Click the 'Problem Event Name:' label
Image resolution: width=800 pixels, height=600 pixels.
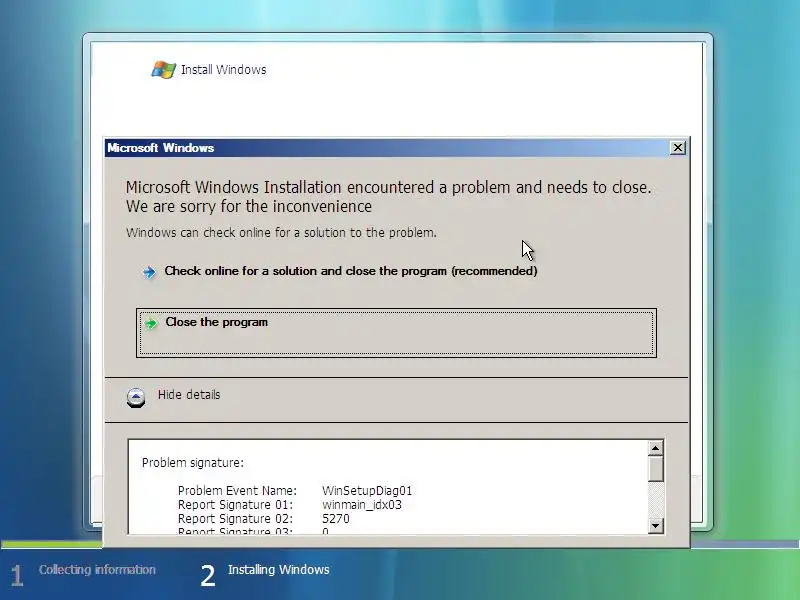pos(237,491)
